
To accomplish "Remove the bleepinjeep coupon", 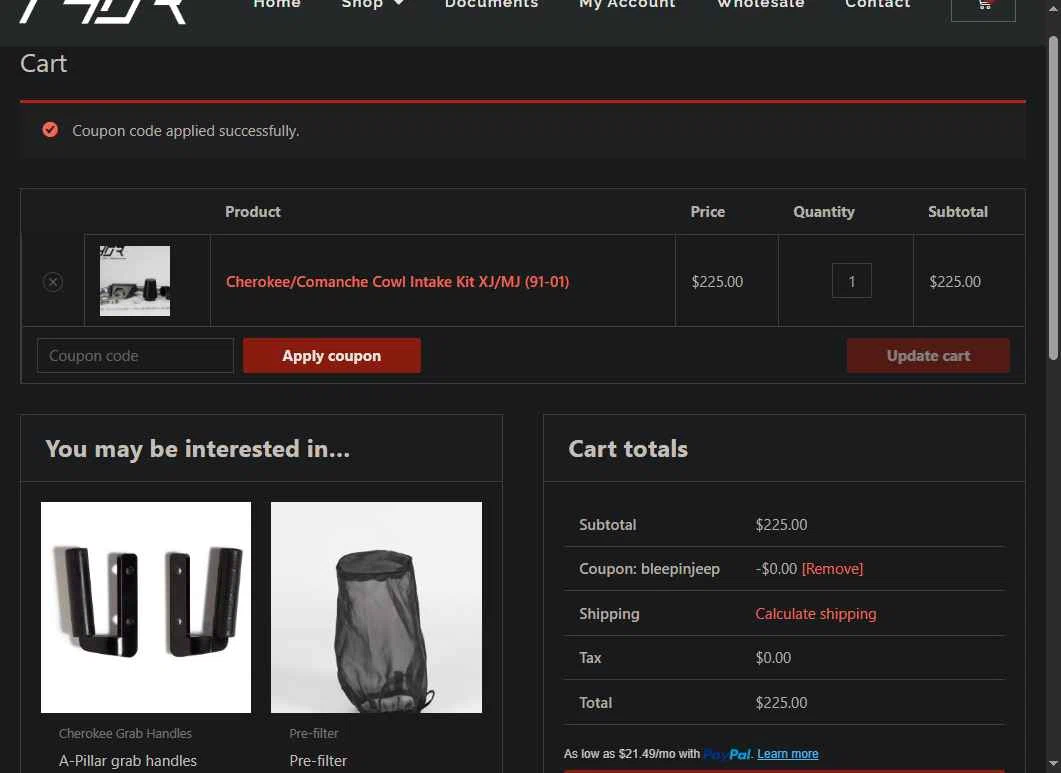I will pos(832,569).
